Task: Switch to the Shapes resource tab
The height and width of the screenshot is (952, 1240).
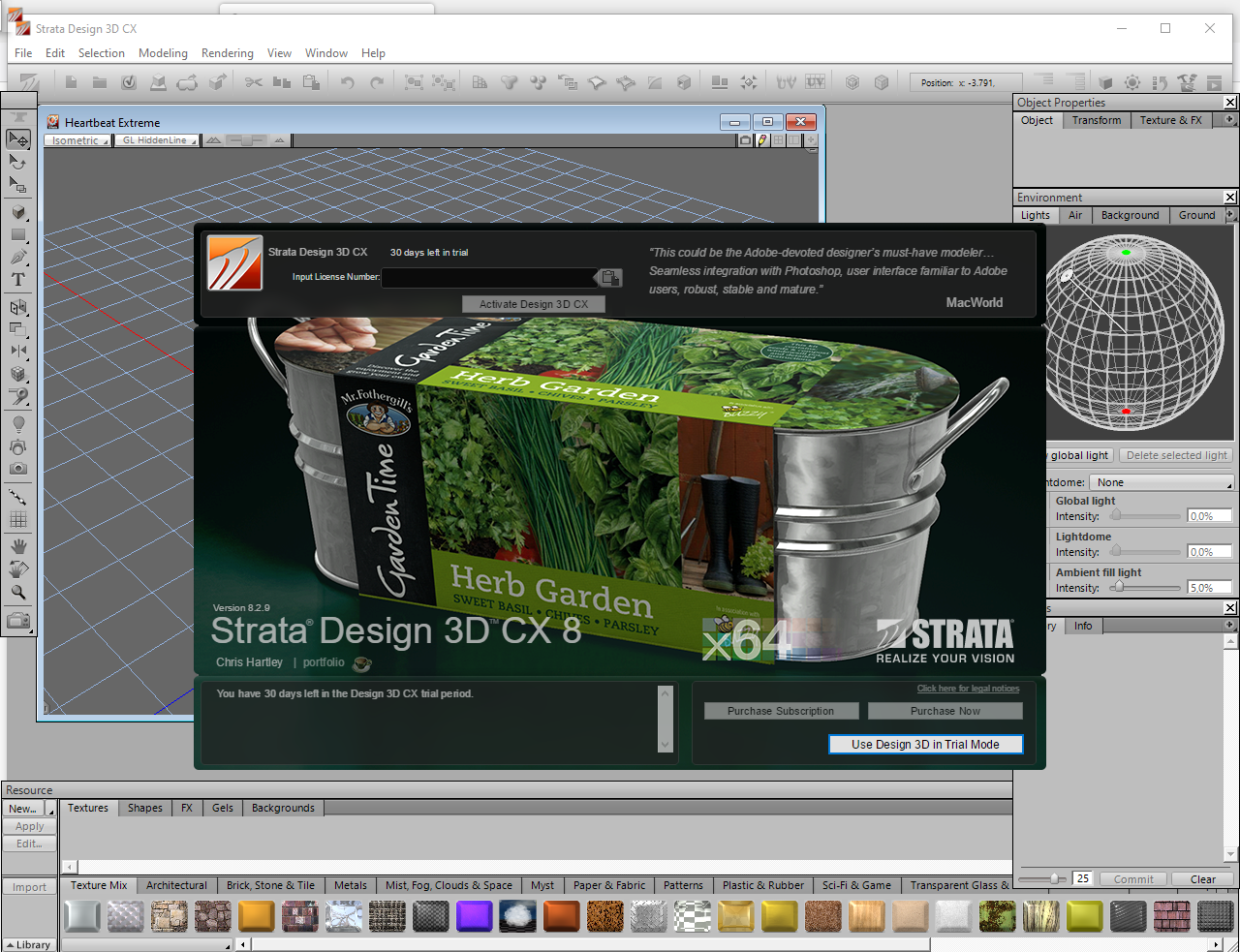Action: pyautogui.click(x=145, y=808)
